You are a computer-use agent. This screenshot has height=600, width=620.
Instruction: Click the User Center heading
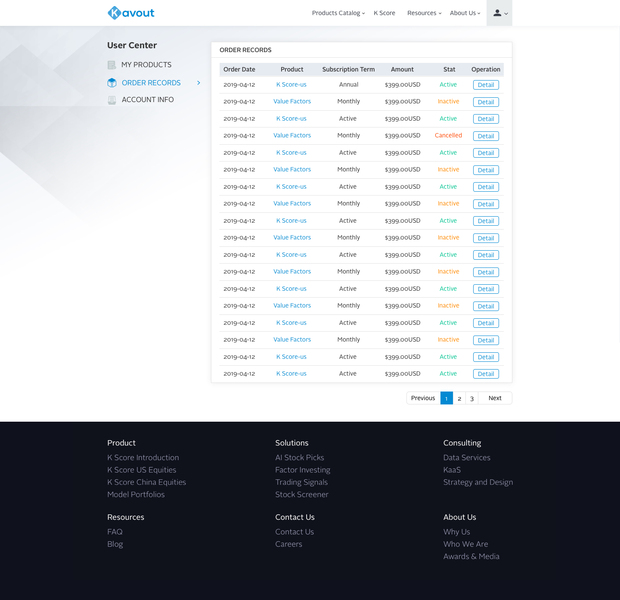(132, 45)
